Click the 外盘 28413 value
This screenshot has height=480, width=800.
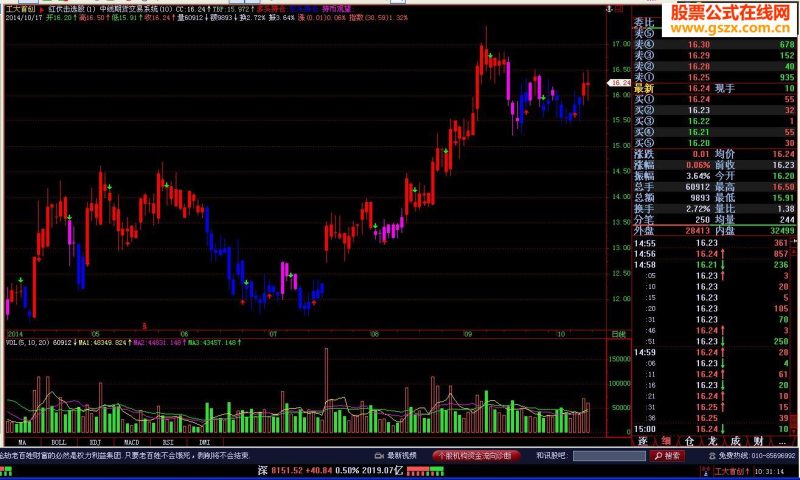point(697,231)
